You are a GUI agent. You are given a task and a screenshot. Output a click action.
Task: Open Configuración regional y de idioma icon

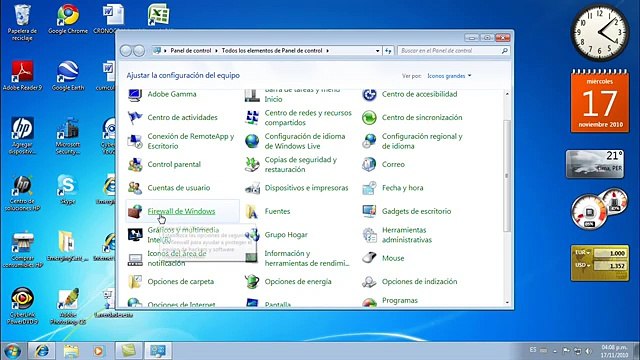tap(369, 141)
